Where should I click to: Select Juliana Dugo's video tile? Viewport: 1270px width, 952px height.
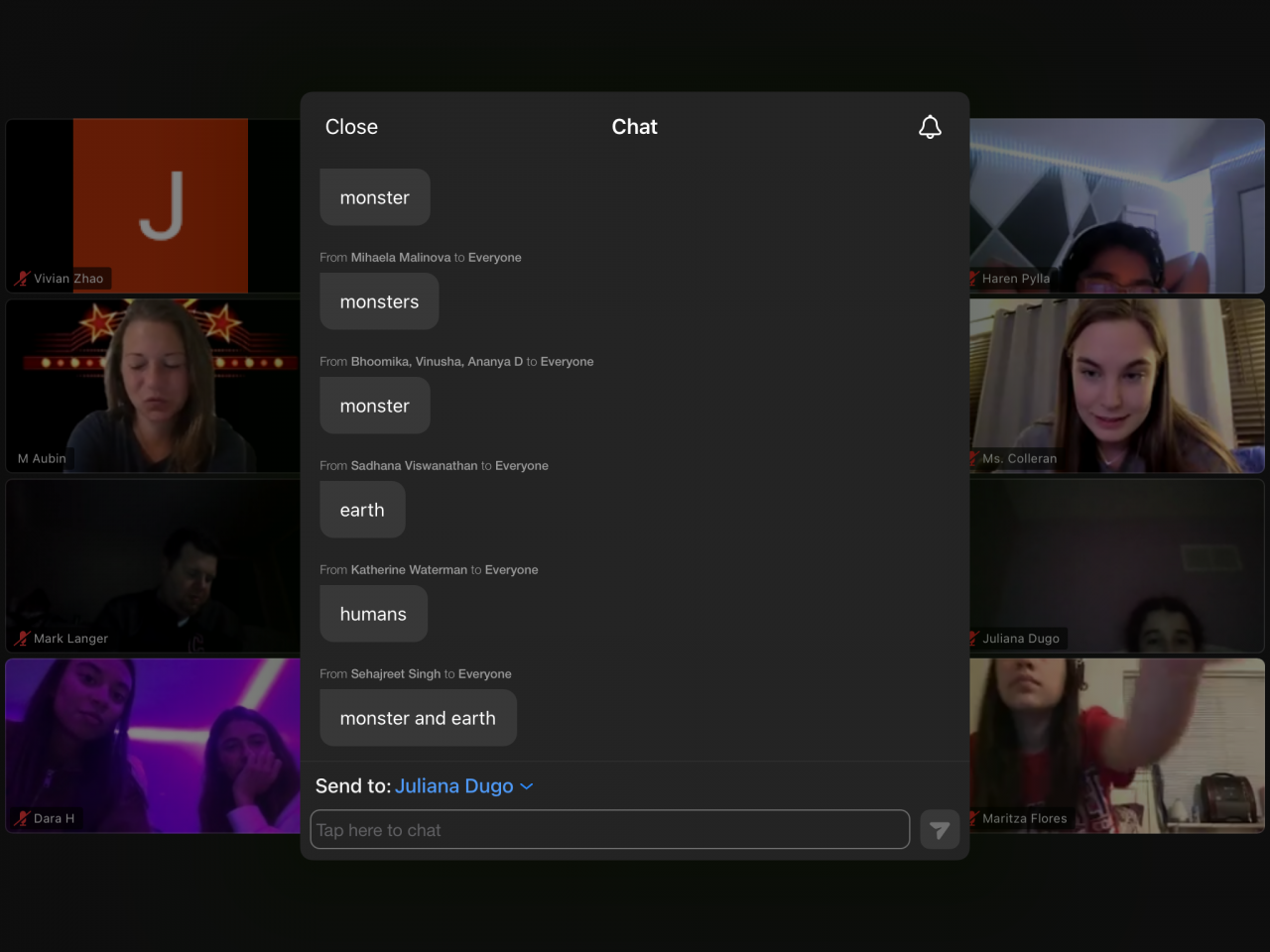pyautogui.click(x=1117, y=565)
